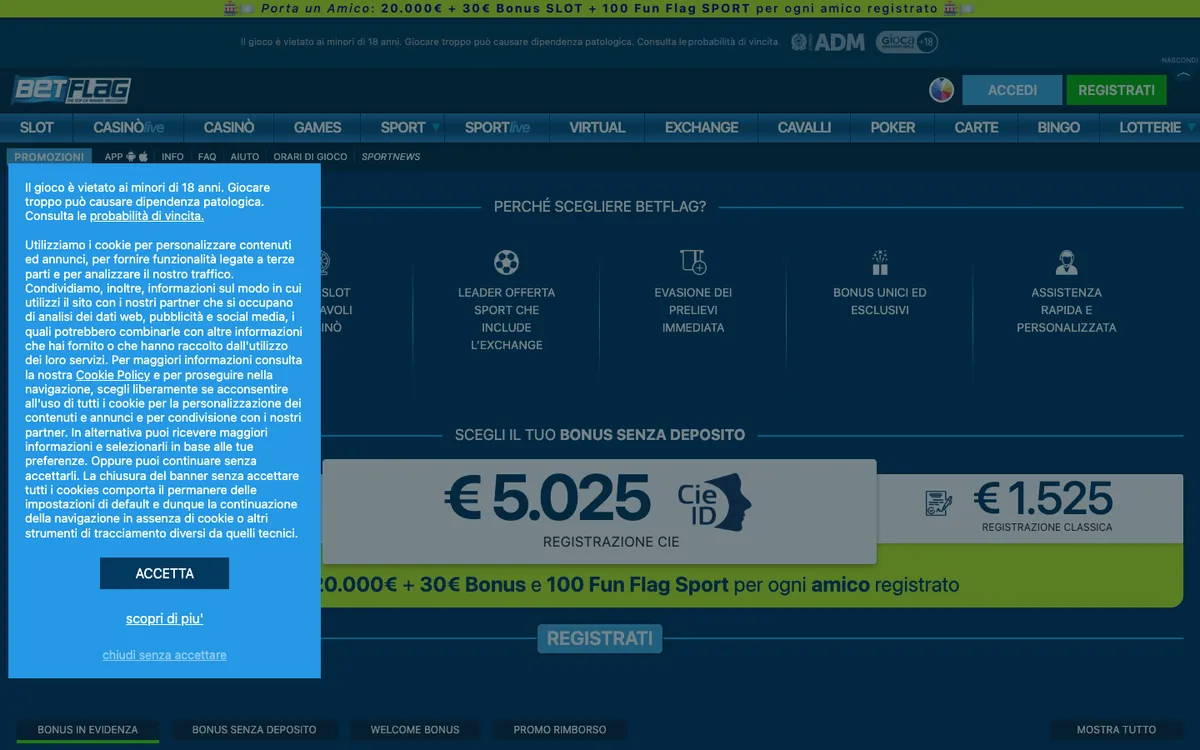Click the green REGISTRATI button in header

pyautogui.click(x=1116, y=90)
